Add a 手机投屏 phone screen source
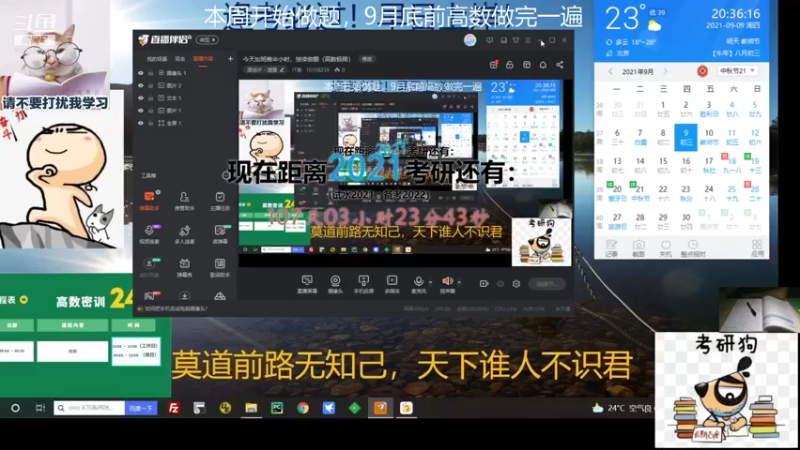 click(364, 284)
